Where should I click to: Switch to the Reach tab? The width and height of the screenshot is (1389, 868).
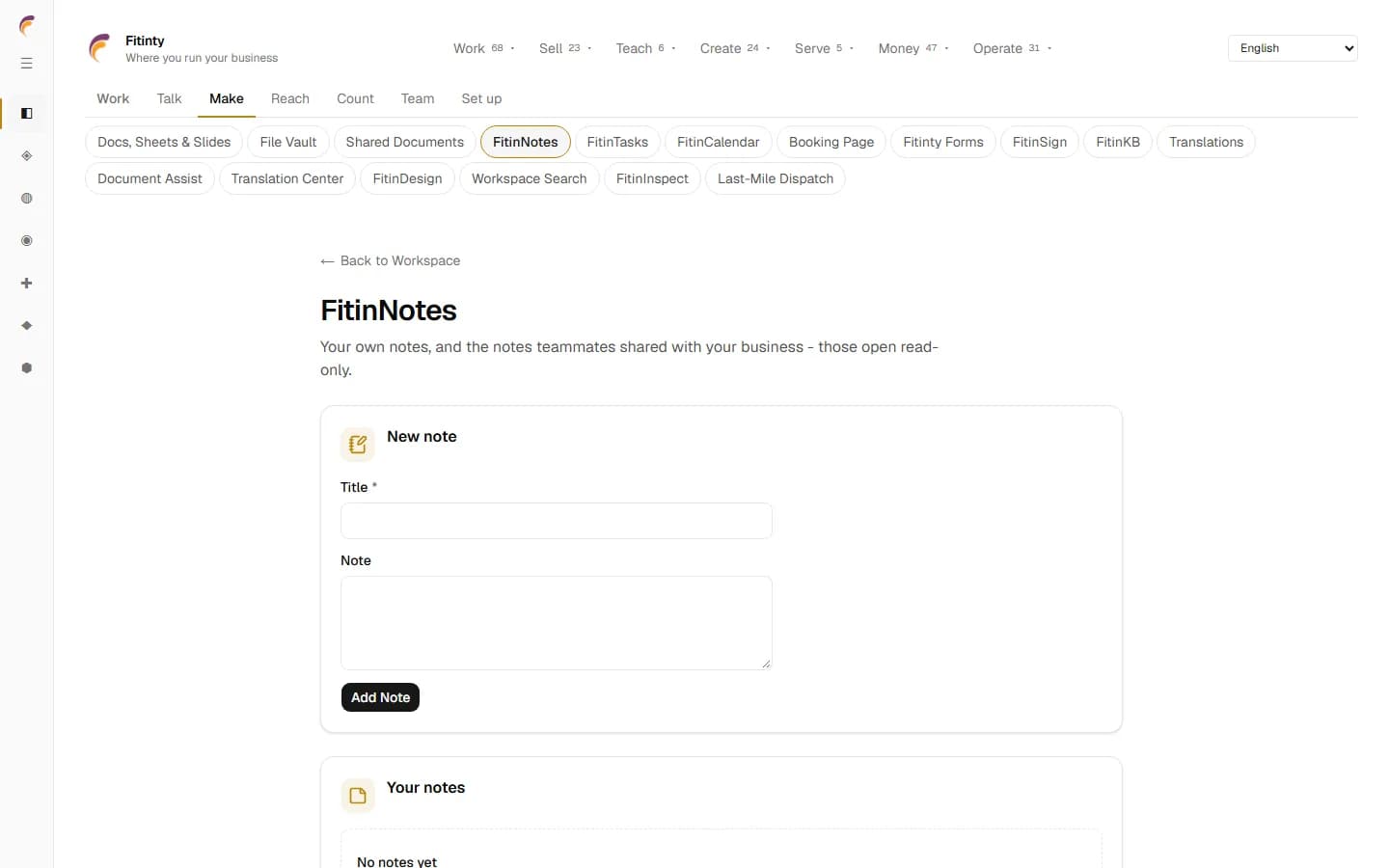pyautogui.click(x=290, y=98)
